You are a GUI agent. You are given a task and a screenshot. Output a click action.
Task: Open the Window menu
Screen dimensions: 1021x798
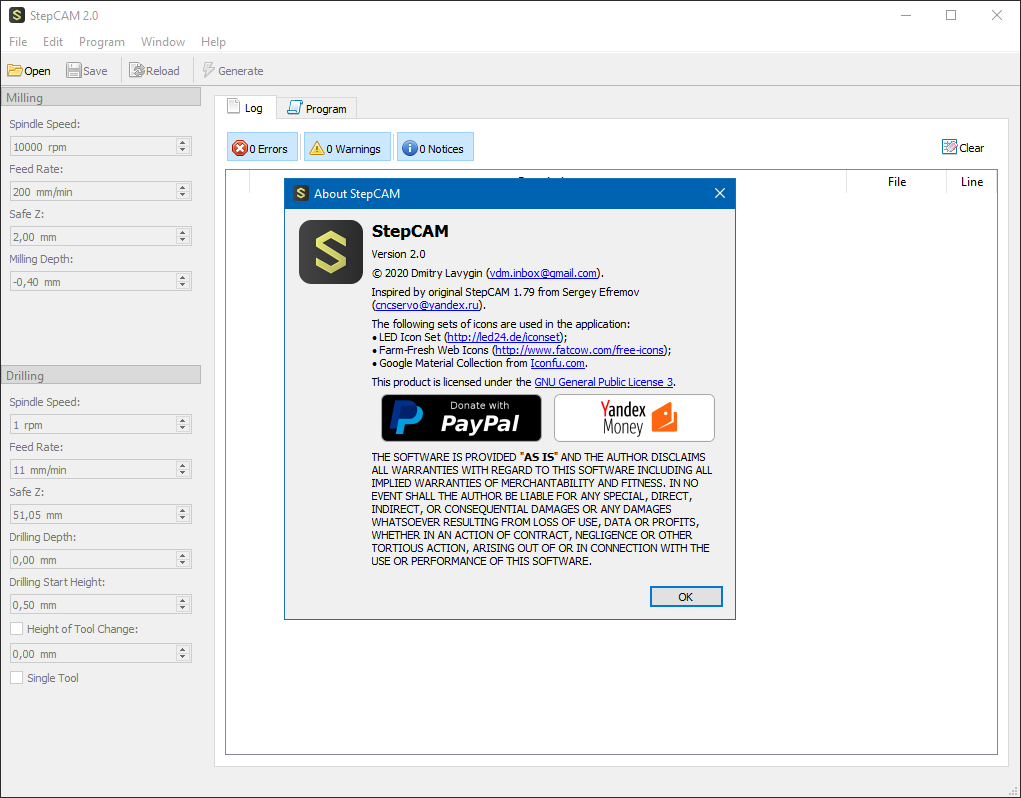click(x=163, y=42)
